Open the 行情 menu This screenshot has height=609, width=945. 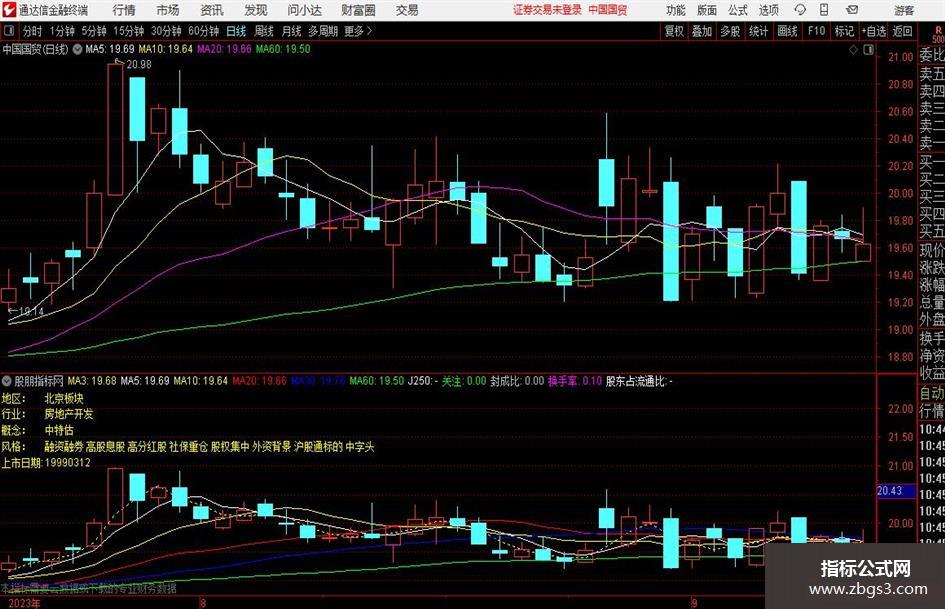[x=124, y=10]
